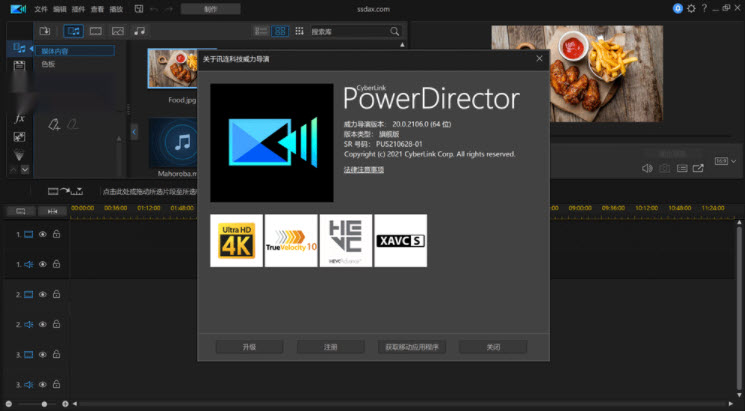
Task: Hide video track 3 with eye icon
Action: [x=42, y=355]
